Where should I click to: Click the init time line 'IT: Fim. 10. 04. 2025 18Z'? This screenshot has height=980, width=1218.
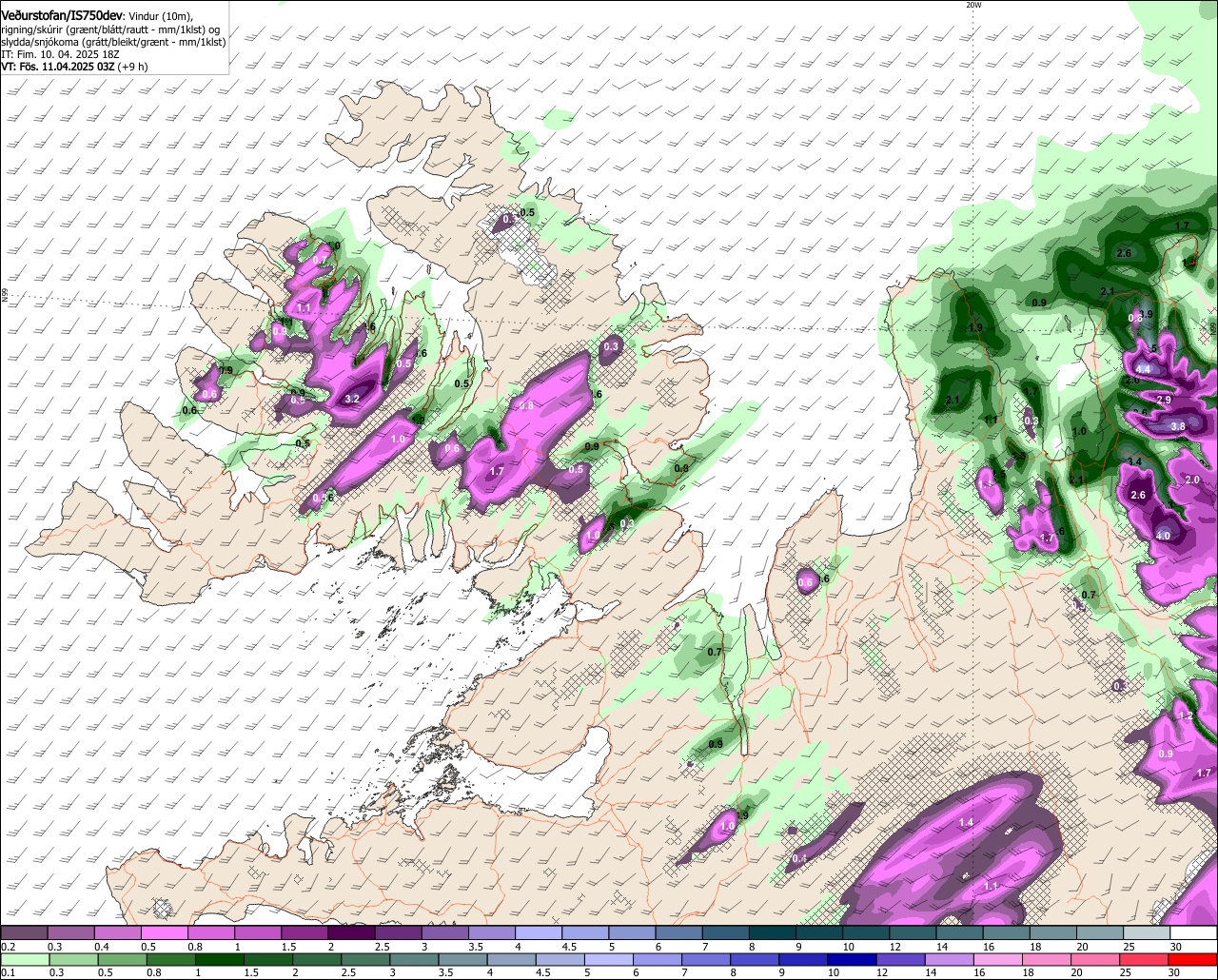(x=60, y=54)
